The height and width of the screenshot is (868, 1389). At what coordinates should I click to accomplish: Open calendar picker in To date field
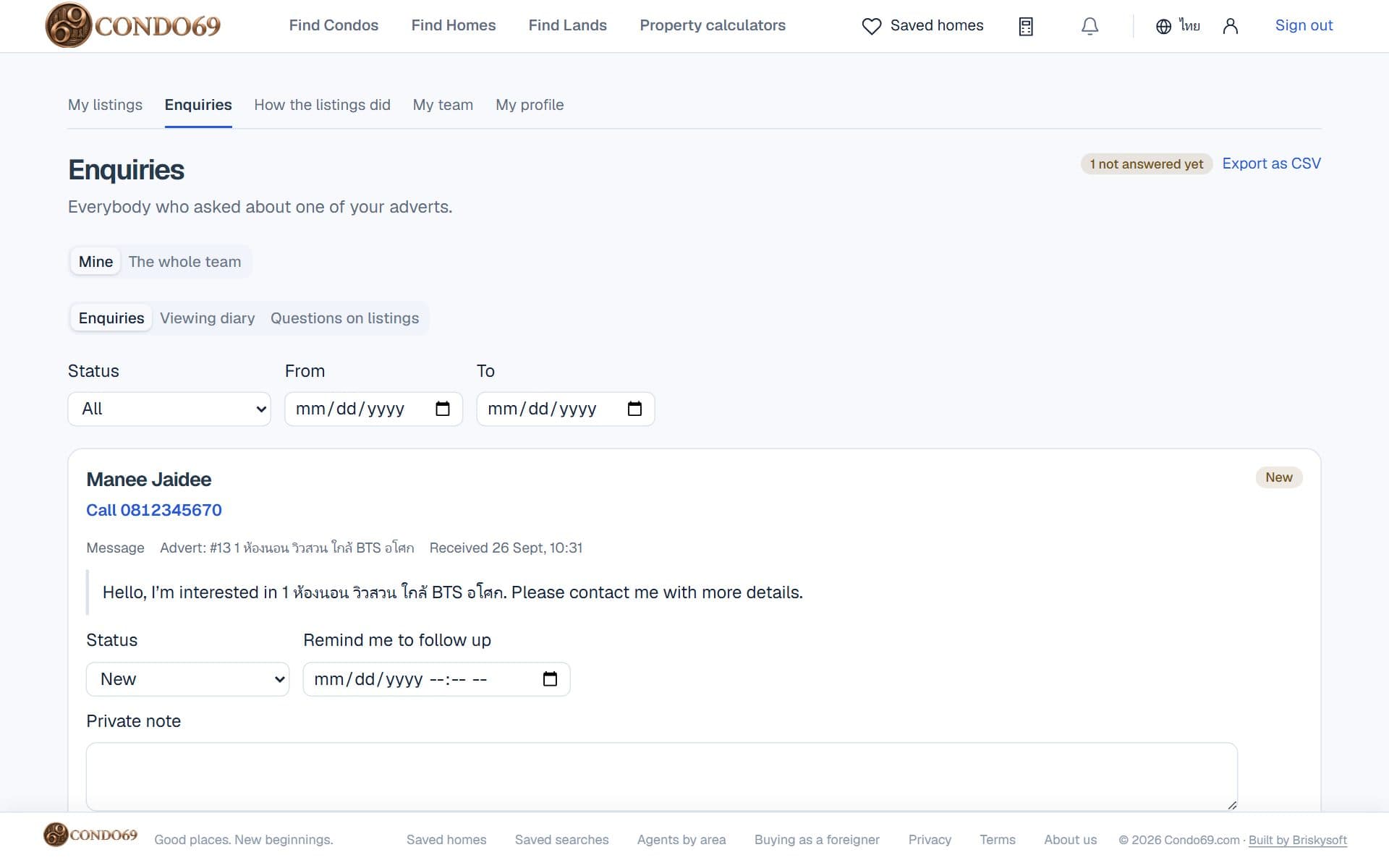[634, 409]
